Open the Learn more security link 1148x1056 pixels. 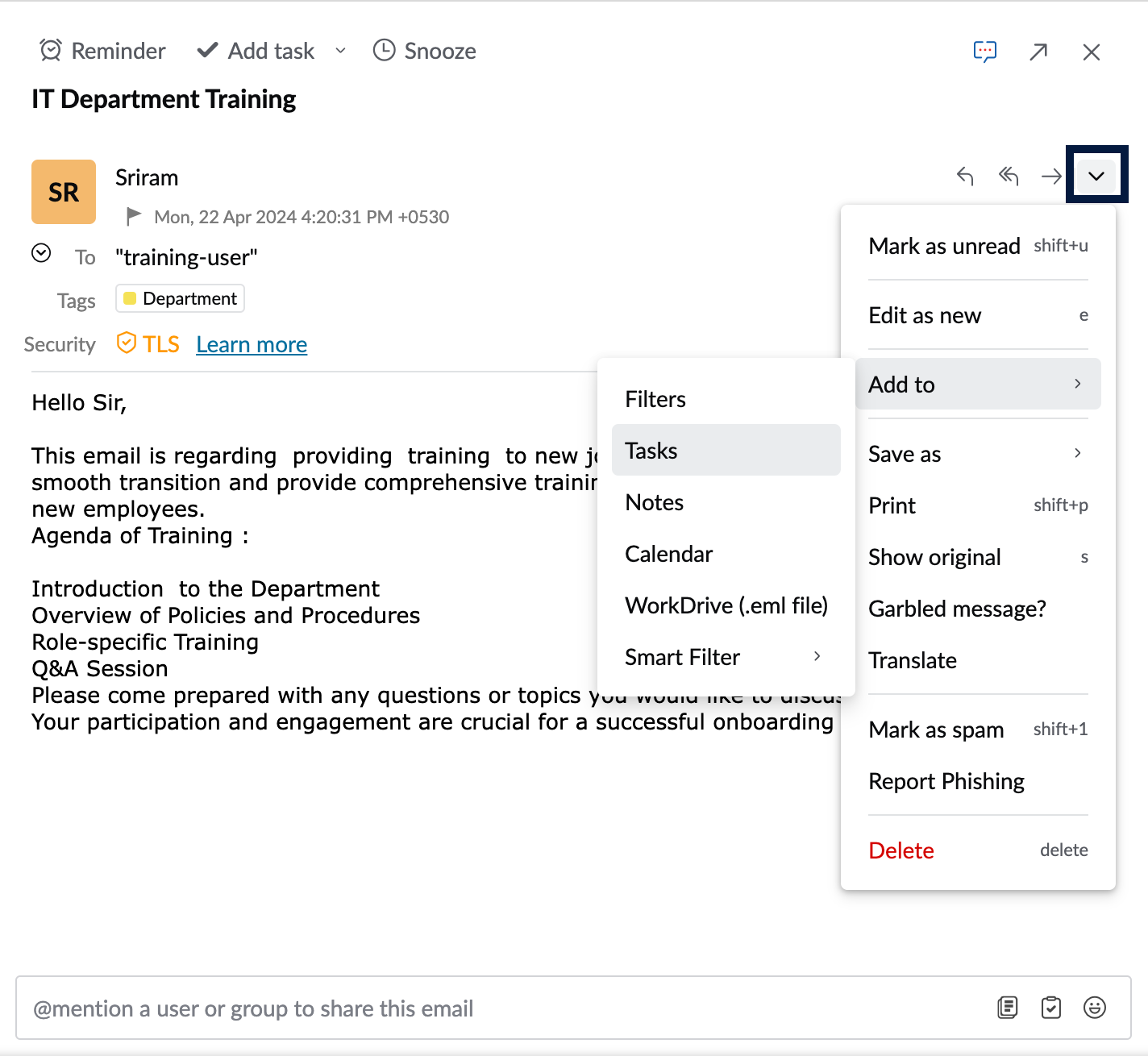252,345
